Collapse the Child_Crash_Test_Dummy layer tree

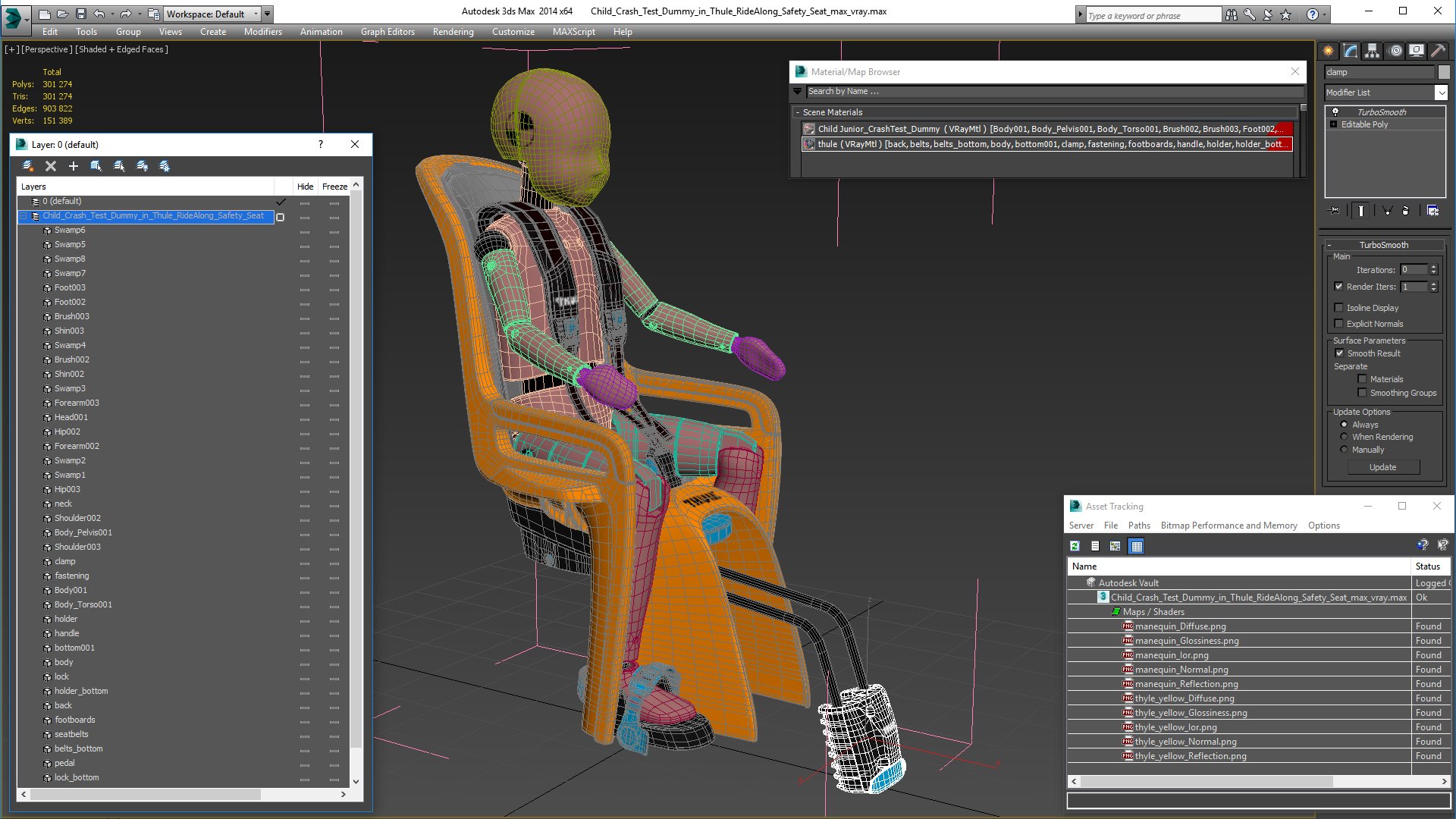tap(23, 216)
